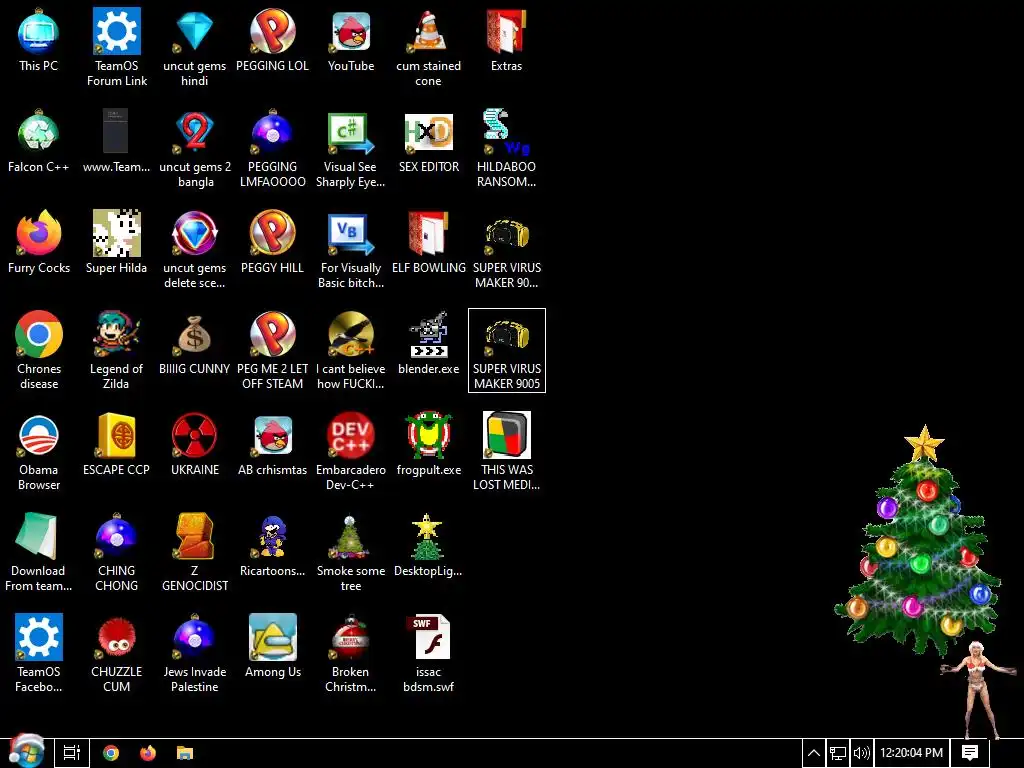The height and width of the screenshot is (768, 1024).
Task: Open the Broken Christm... ornament icon
Action: pyautogui.click(x=351, y=653)
